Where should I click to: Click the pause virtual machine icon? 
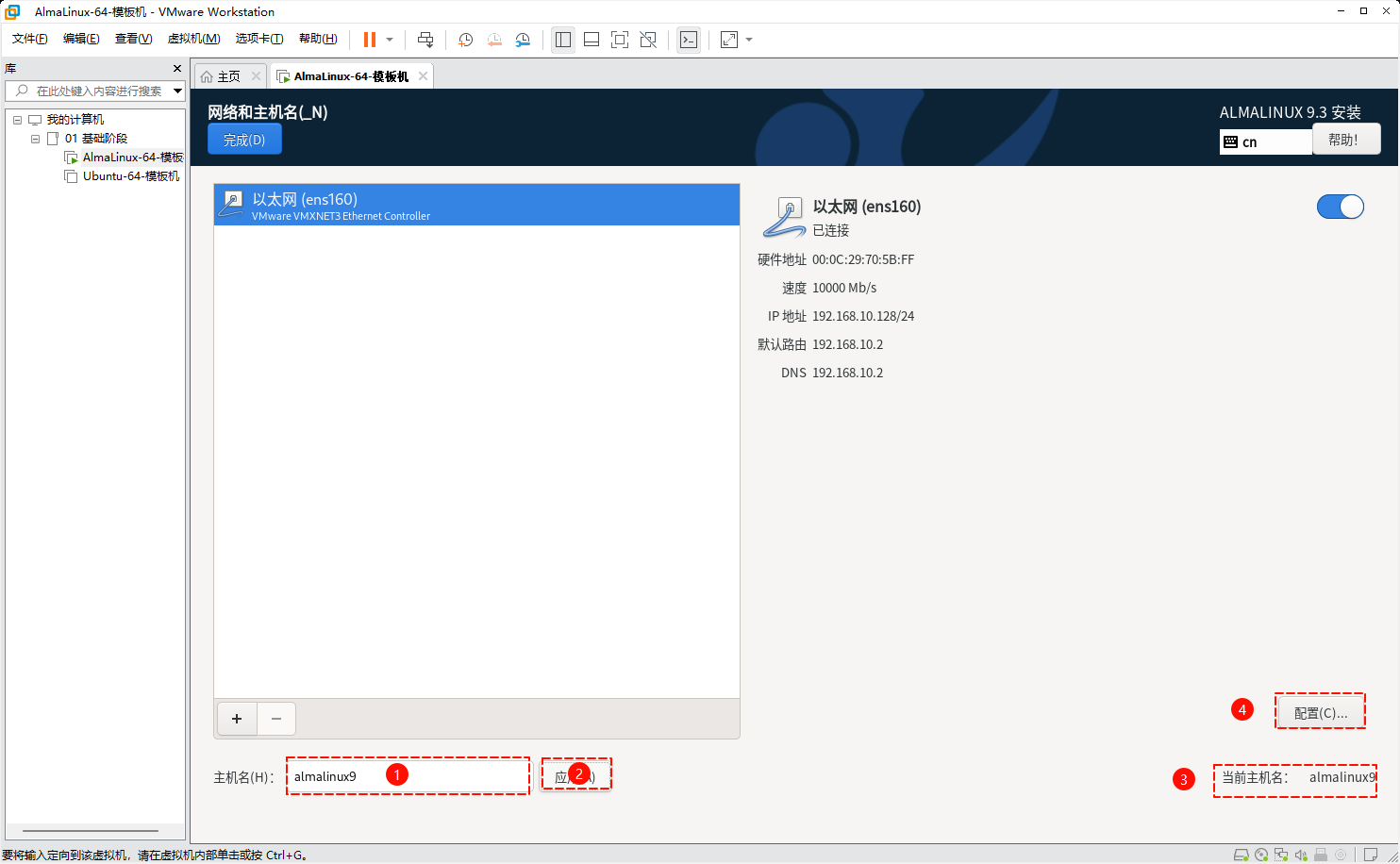coord(370,40)
